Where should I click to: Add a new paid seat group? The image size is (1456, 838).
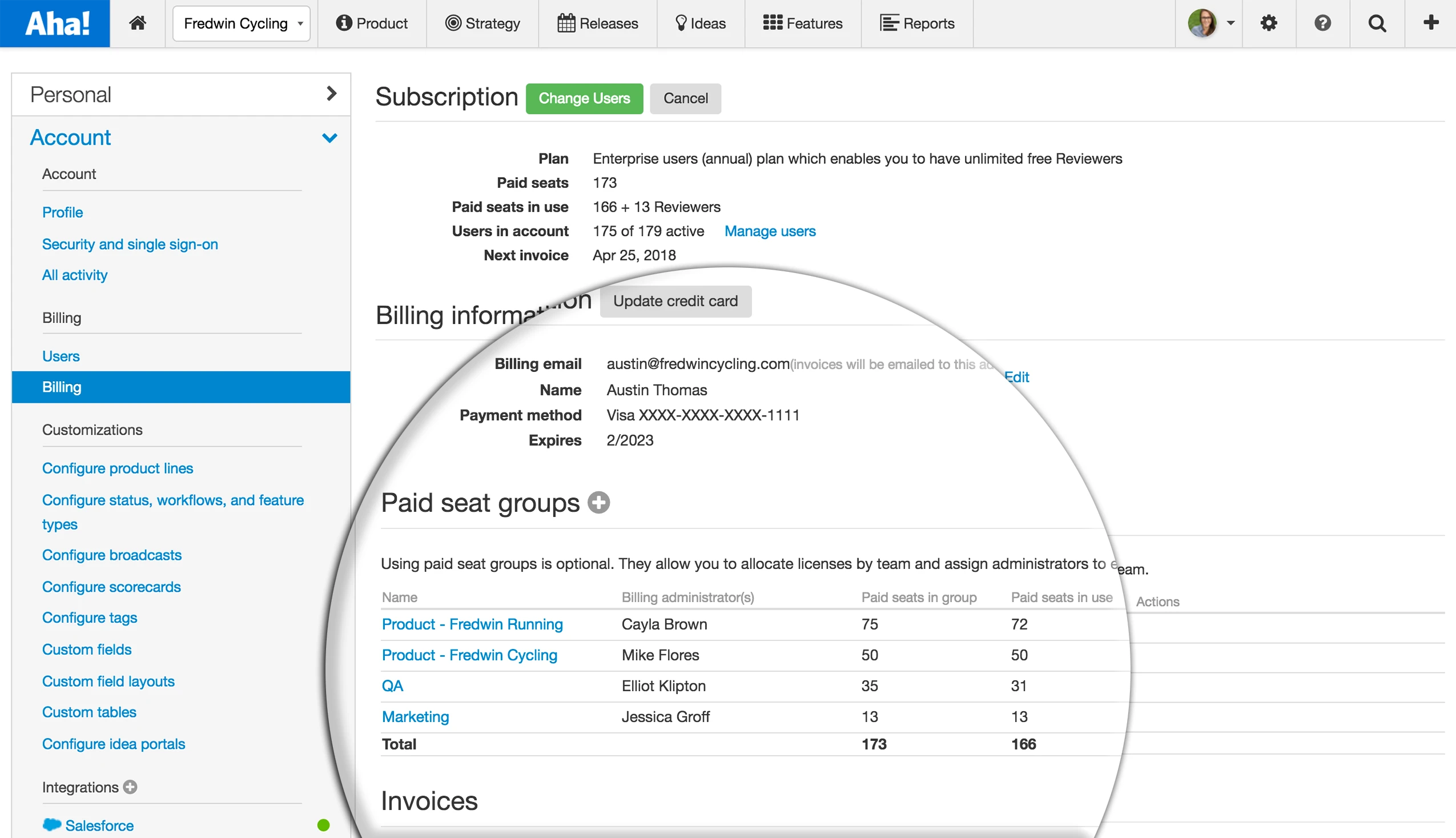(x=598, y=502)
